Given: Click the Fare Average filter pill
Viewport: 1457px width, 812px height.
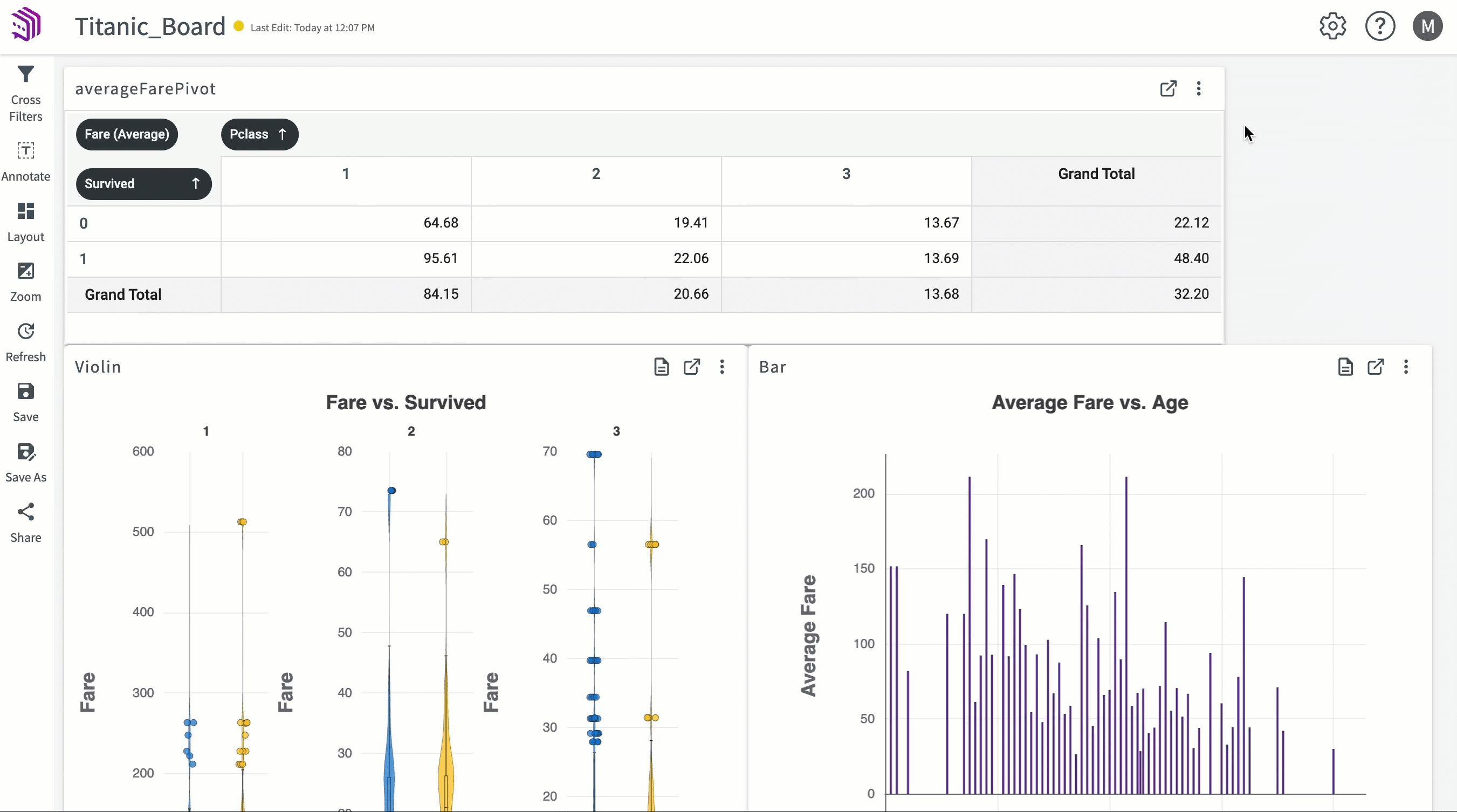Looking at the screenshot, I should click(x=126, y=134).
